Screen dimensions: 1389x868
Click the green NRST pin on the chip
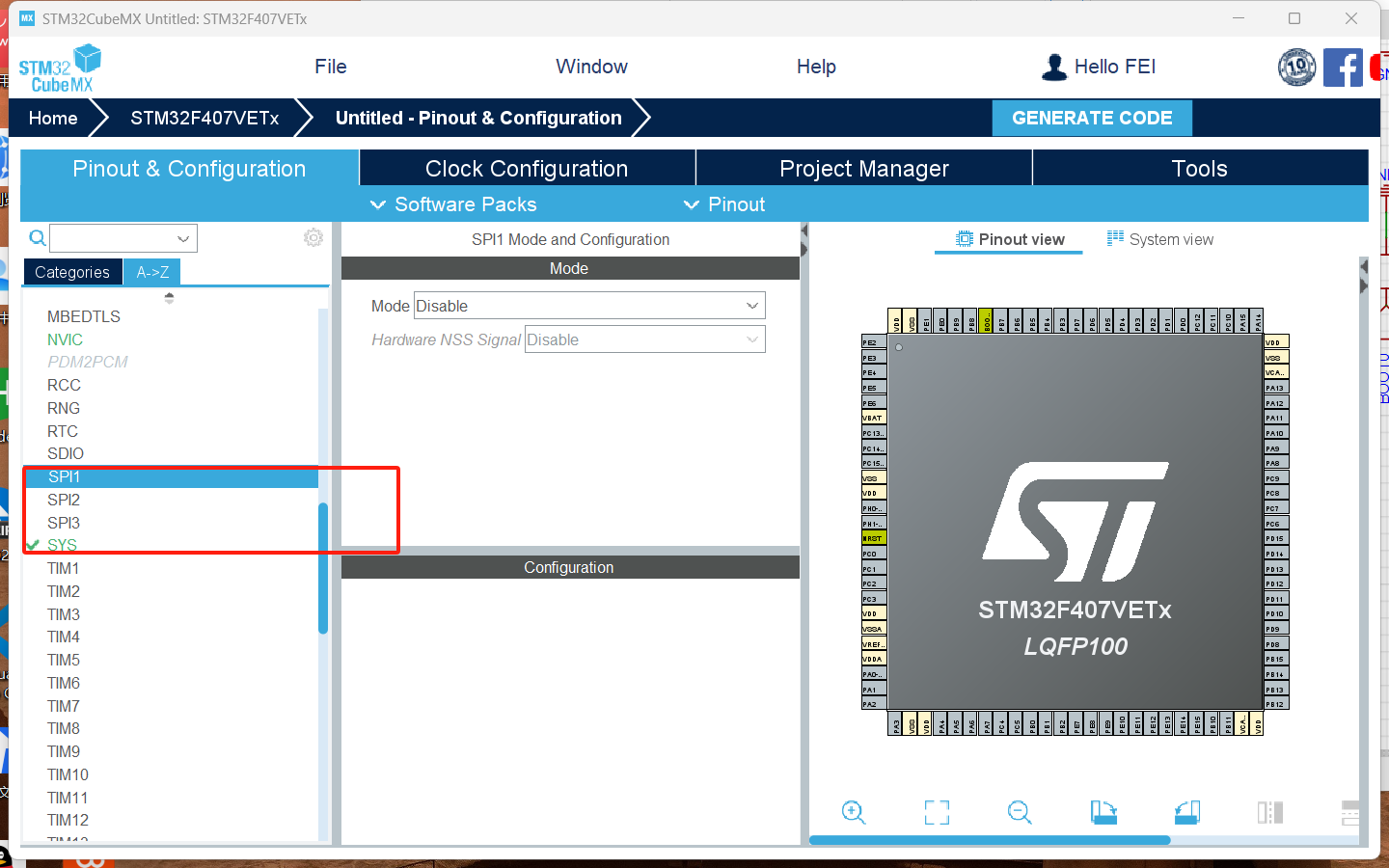[874, 538]
